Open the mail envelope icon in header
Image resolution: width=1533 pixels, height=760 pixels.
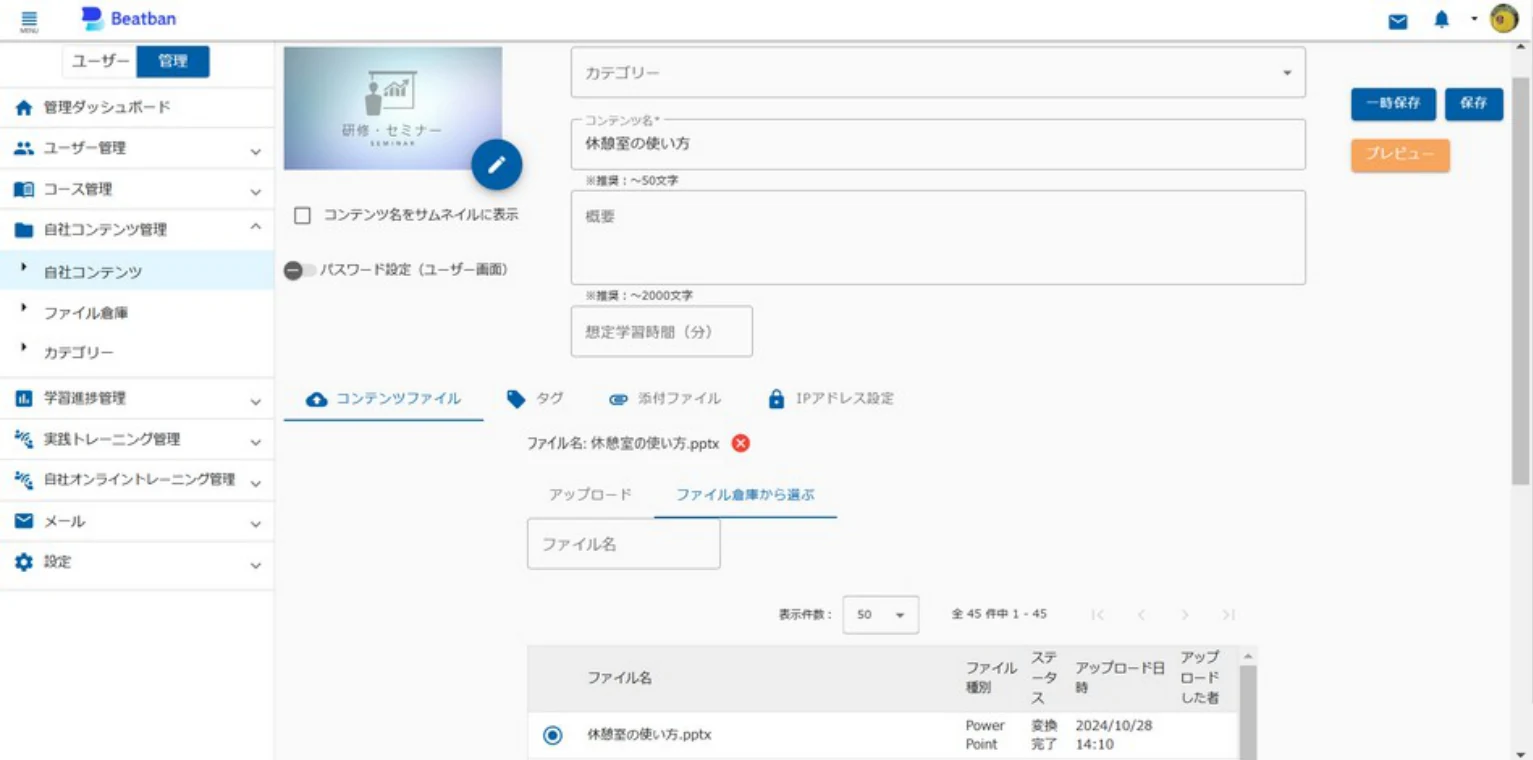tap(1398, 21)
